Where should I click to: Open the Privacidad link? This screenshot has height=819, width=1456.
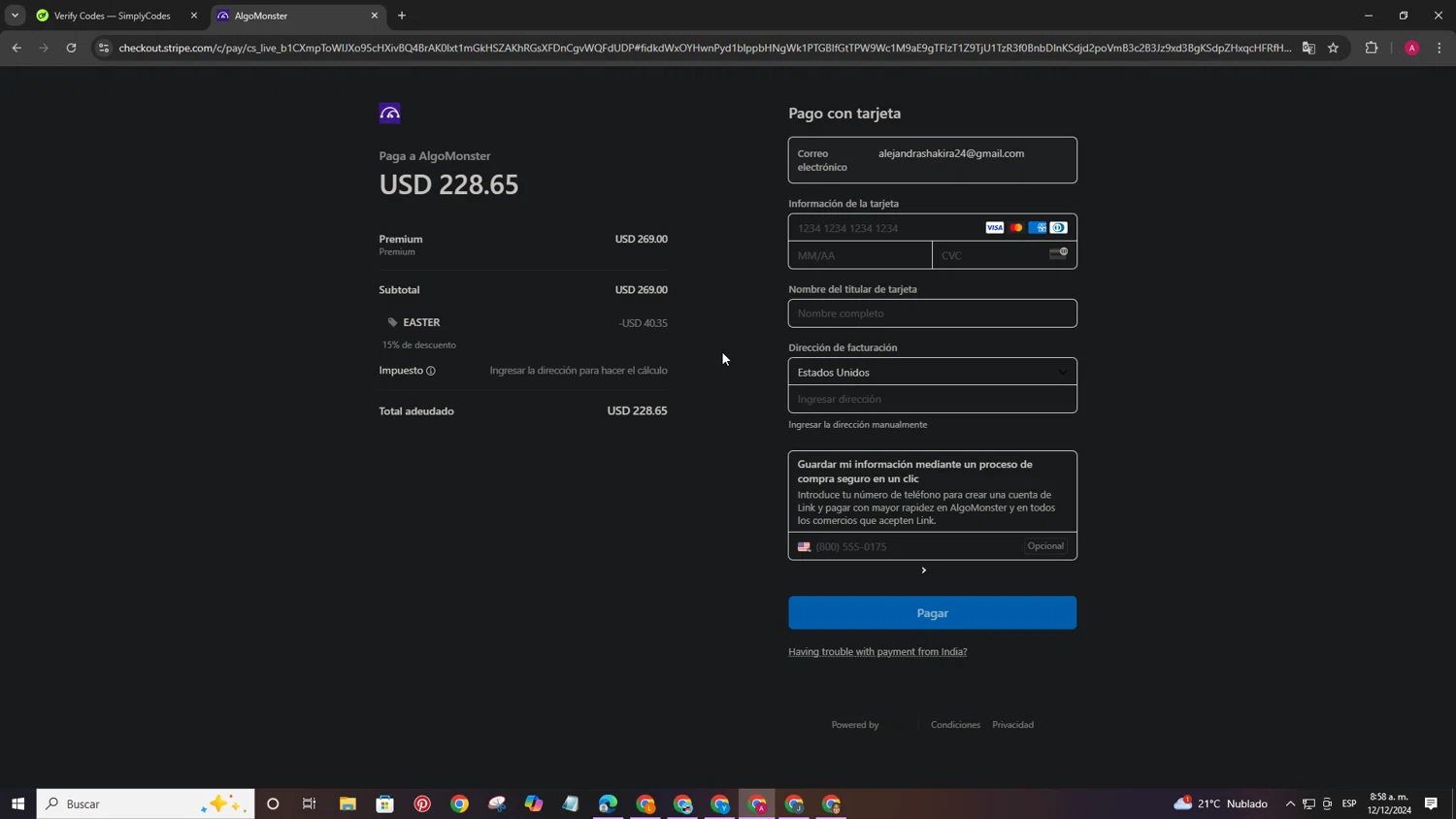(x=1012, y=725)
